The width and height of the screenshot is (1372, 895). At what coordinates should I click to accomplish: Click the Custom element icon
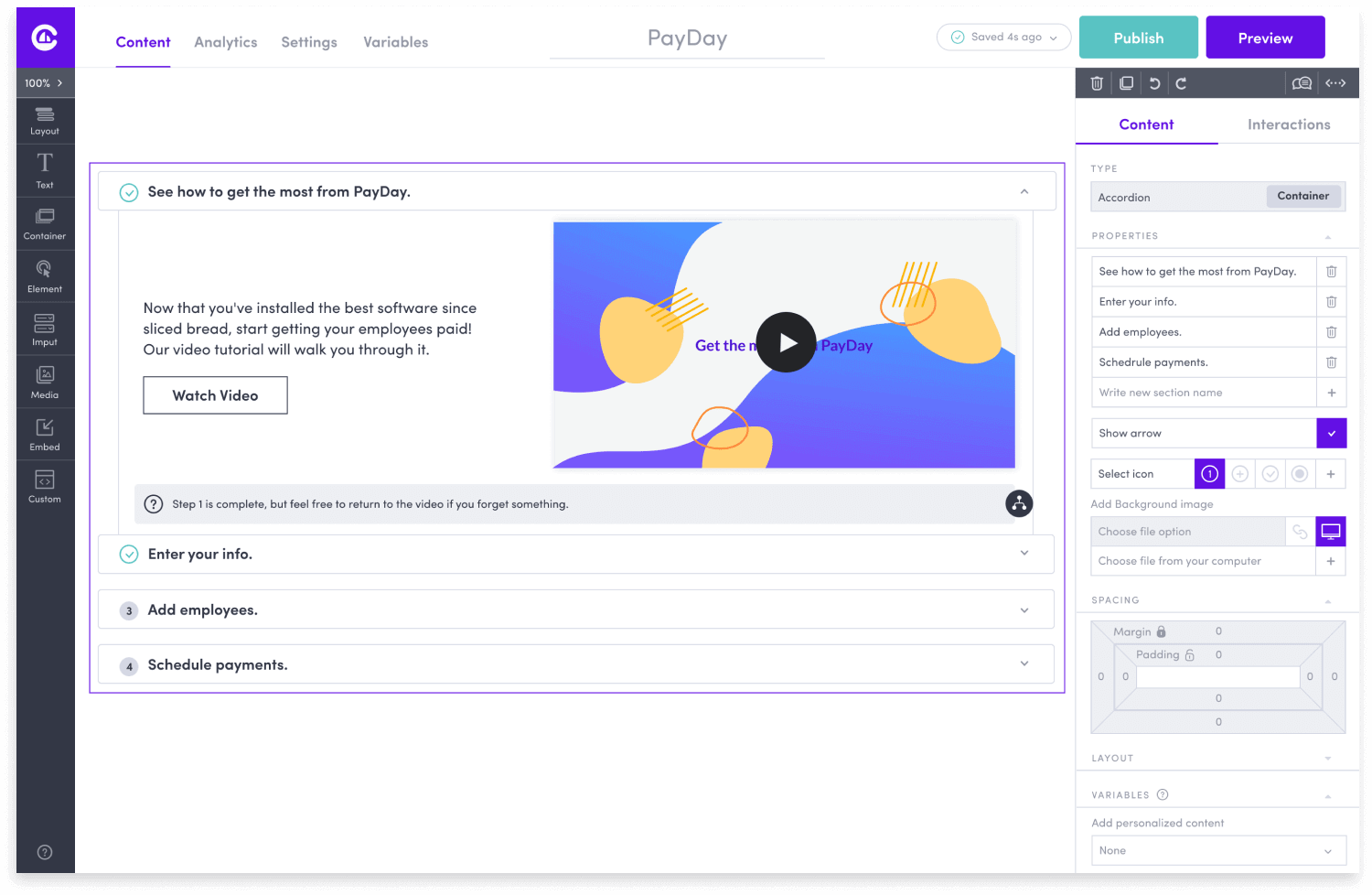coord(44,485)
